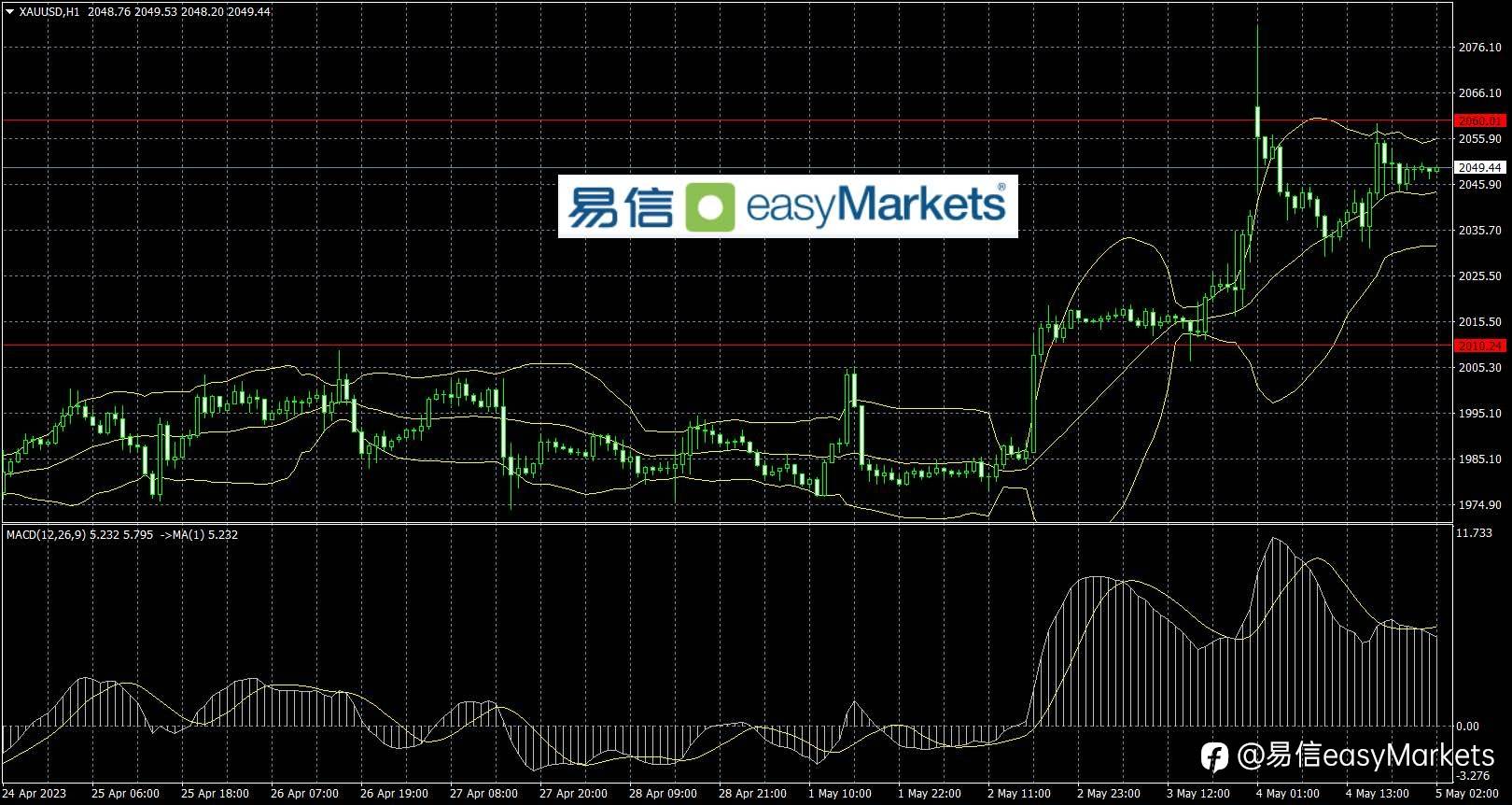
Task: Click the 1 May 10:00 time label
Action: tap(840, 794)
